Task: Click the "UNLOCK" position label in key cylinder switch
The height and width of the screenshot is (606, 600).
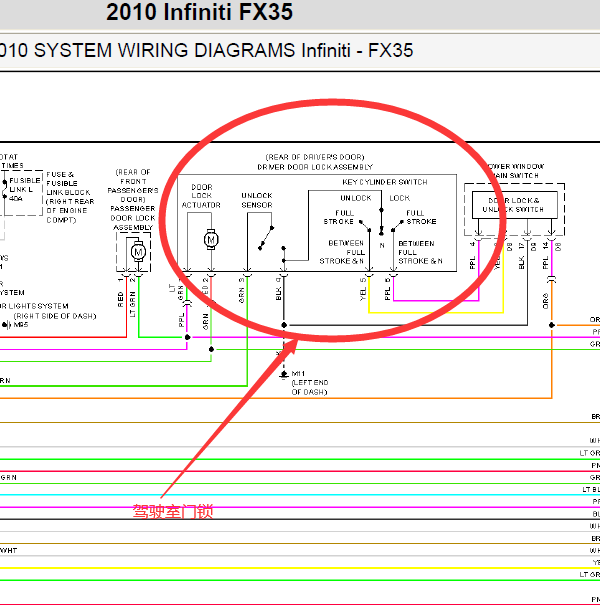Action: pyautogui.click(x=356, y=198)
